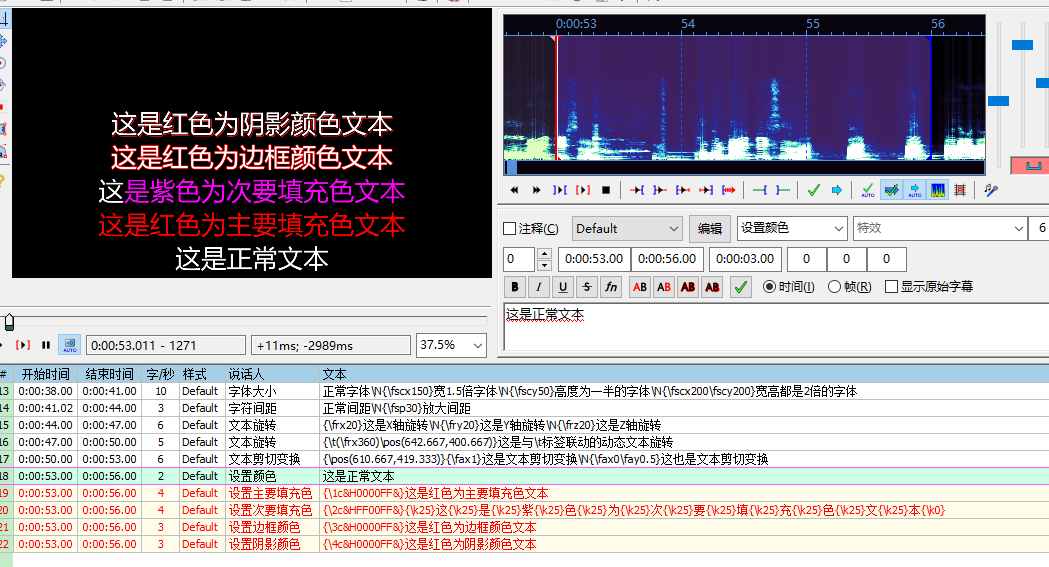Go to next line in audio toolbar

pos(536,191)
